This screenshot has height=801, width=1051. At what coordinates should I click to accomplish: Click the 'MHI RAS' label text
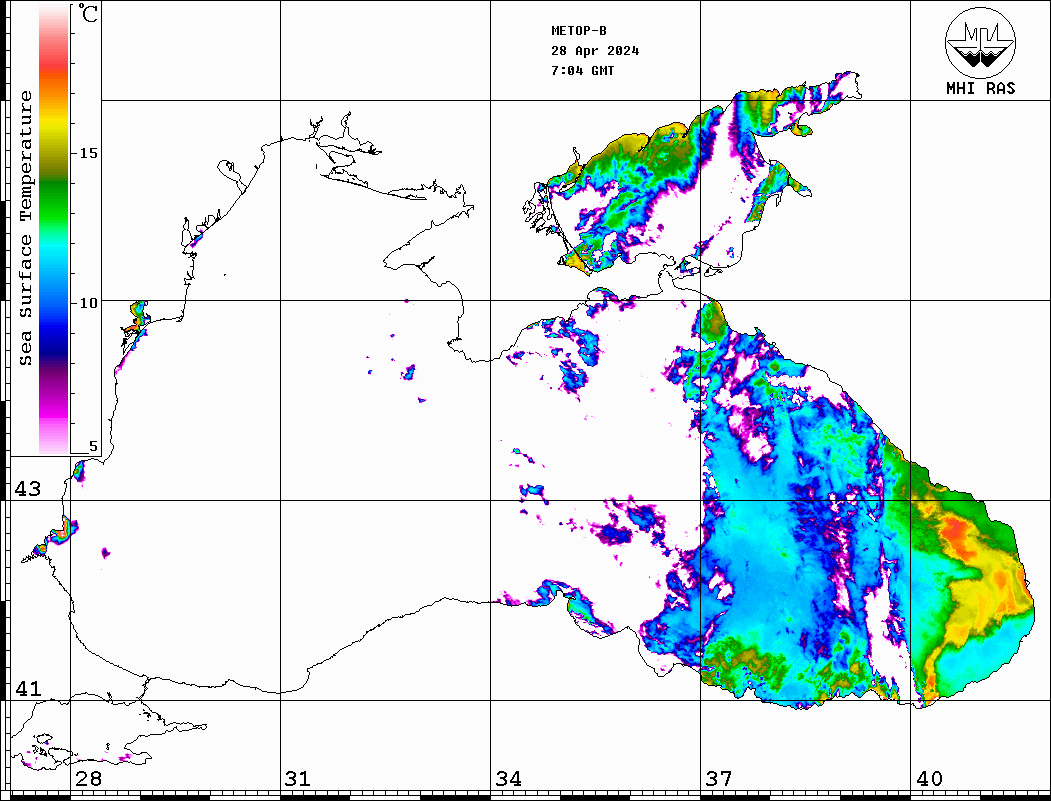tap(980, 88)
